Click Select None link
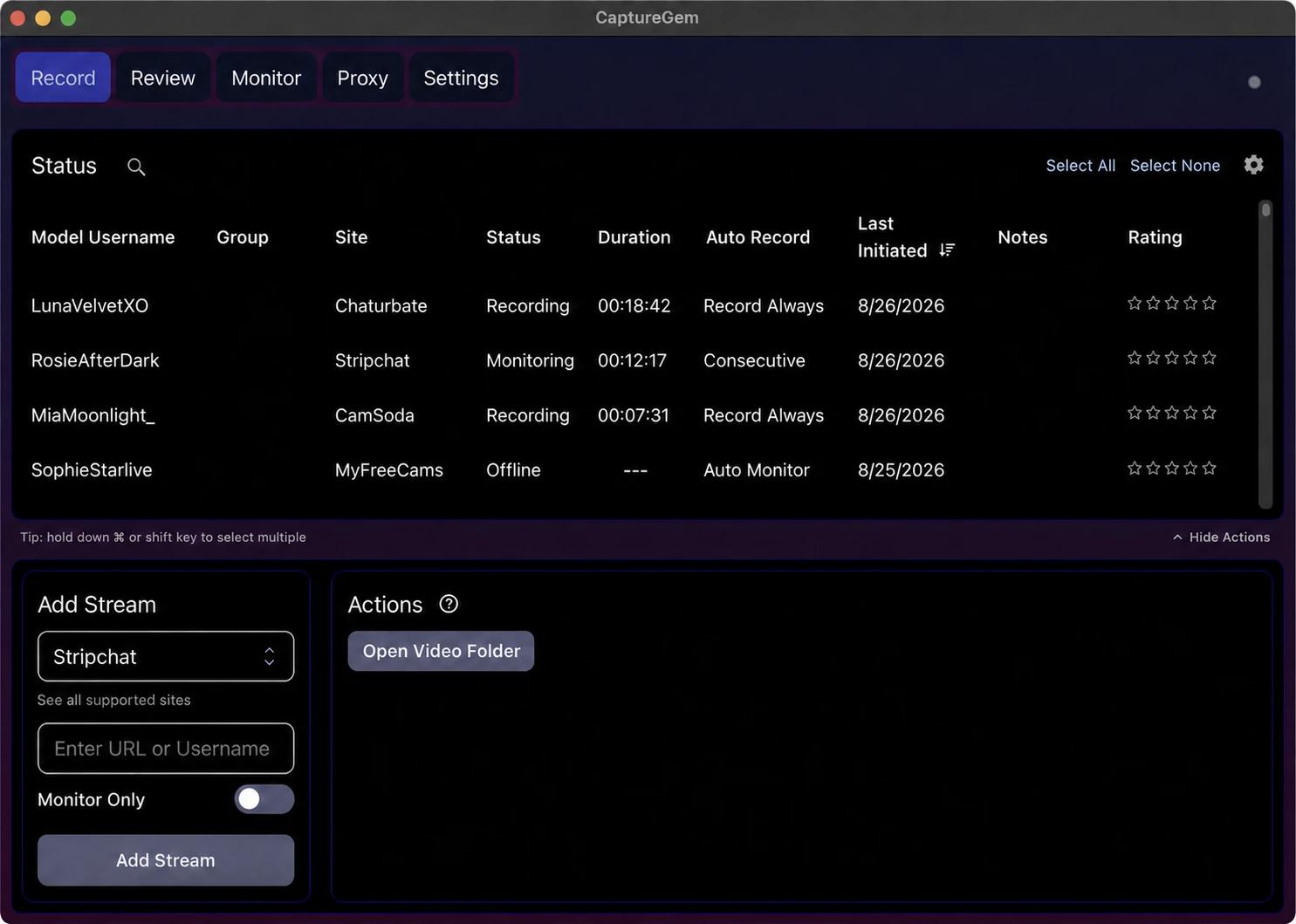This screenshot has height=924, width=1296. pos(1175,166)
